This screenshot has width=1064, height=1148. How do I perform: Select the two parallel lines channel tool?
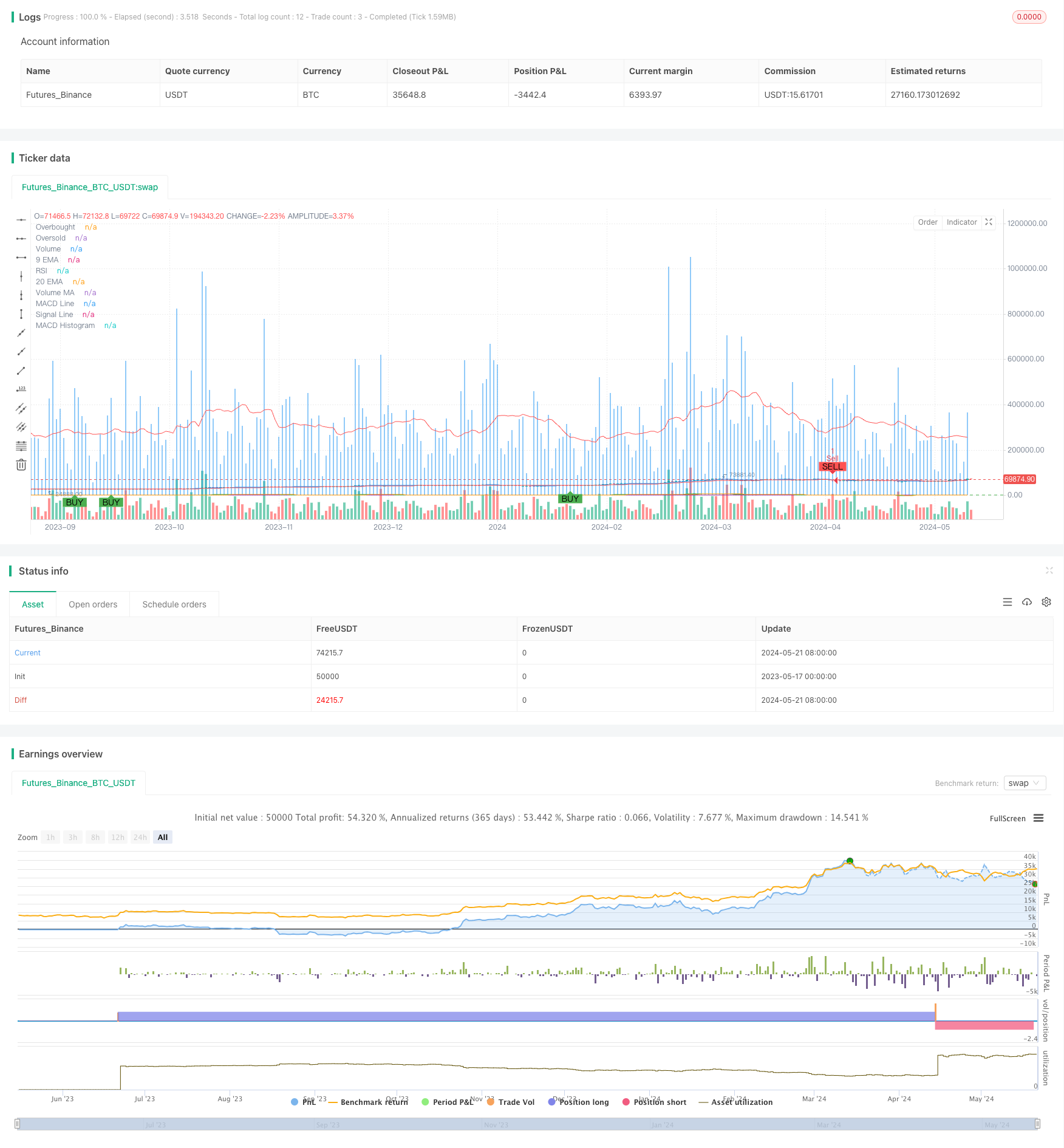coord(21,408)
